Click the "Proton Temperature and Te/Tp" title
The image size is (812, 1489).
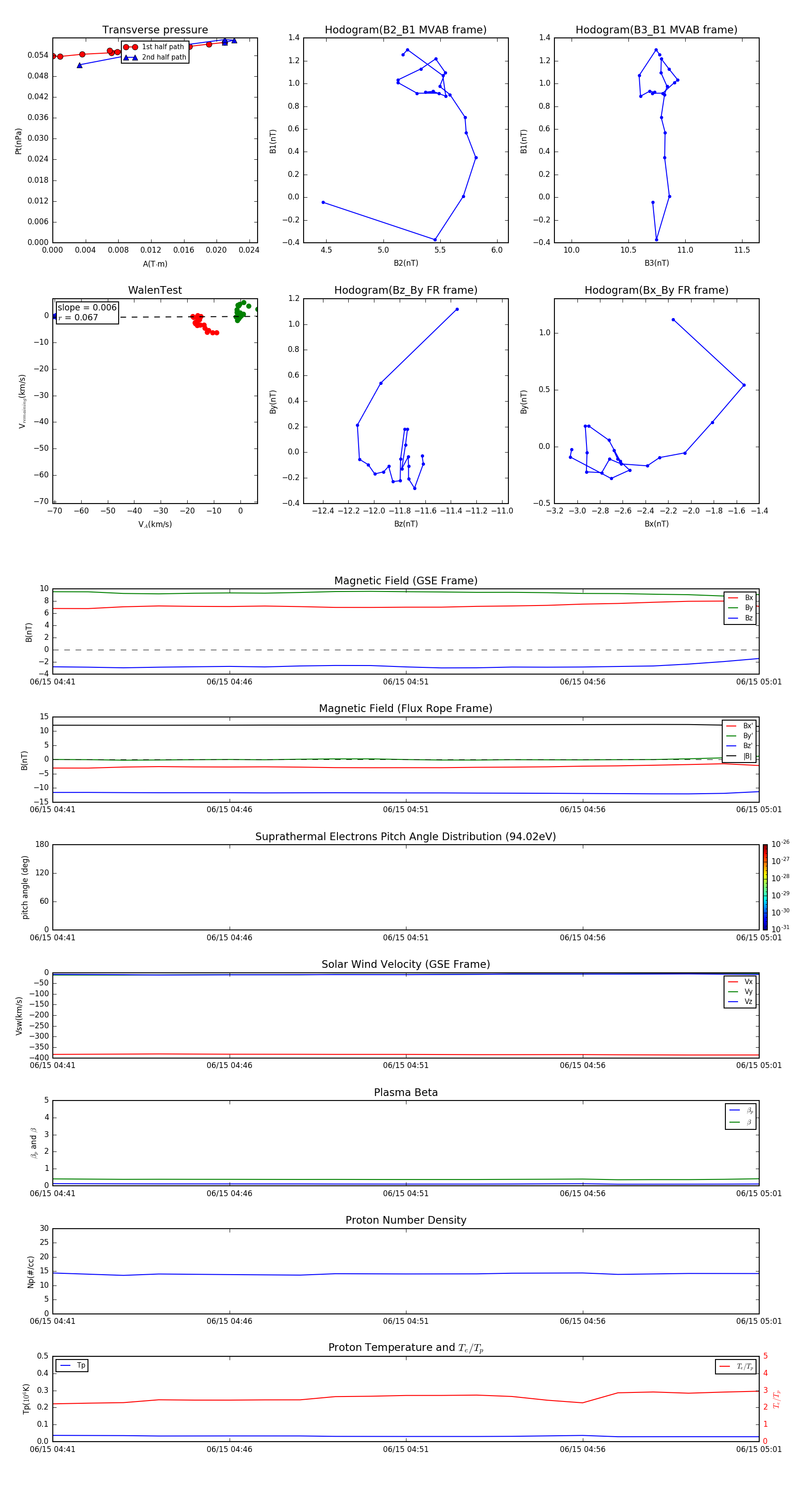(x=406, y=1348)
